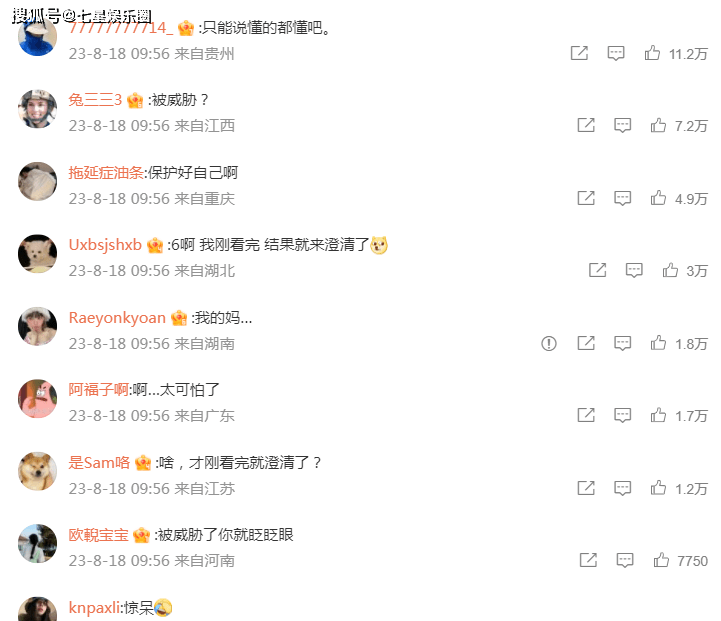Screen dimensions: 721x621
Task: Like 欧貌宝宝's comment with 7750 likes
Action: [x=661, y=560]
